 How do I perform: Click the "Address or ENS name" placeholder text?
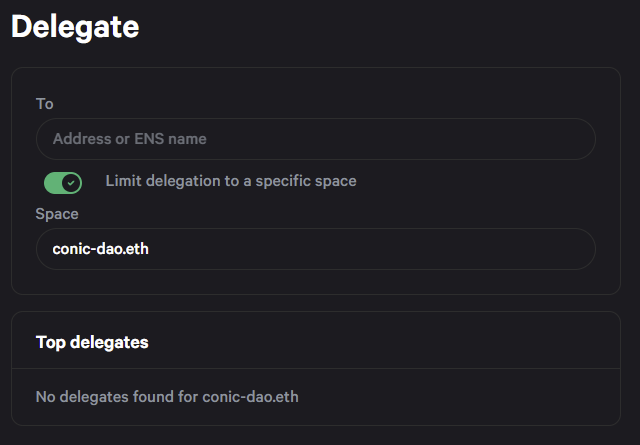[130, 139]
